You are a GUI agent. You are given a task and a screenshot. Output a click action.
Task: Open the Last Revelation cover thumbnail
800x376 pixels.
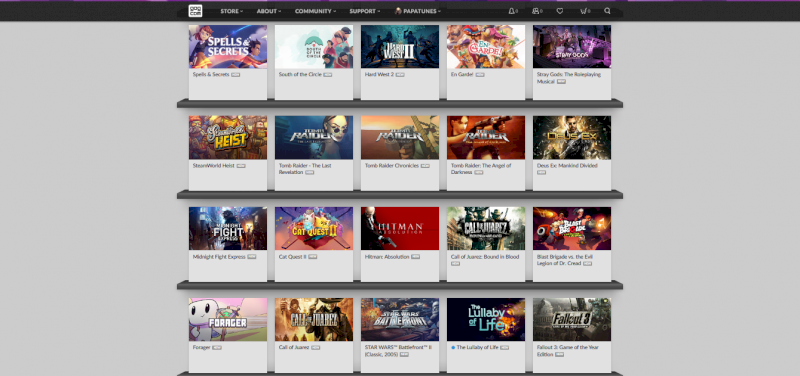314,137
